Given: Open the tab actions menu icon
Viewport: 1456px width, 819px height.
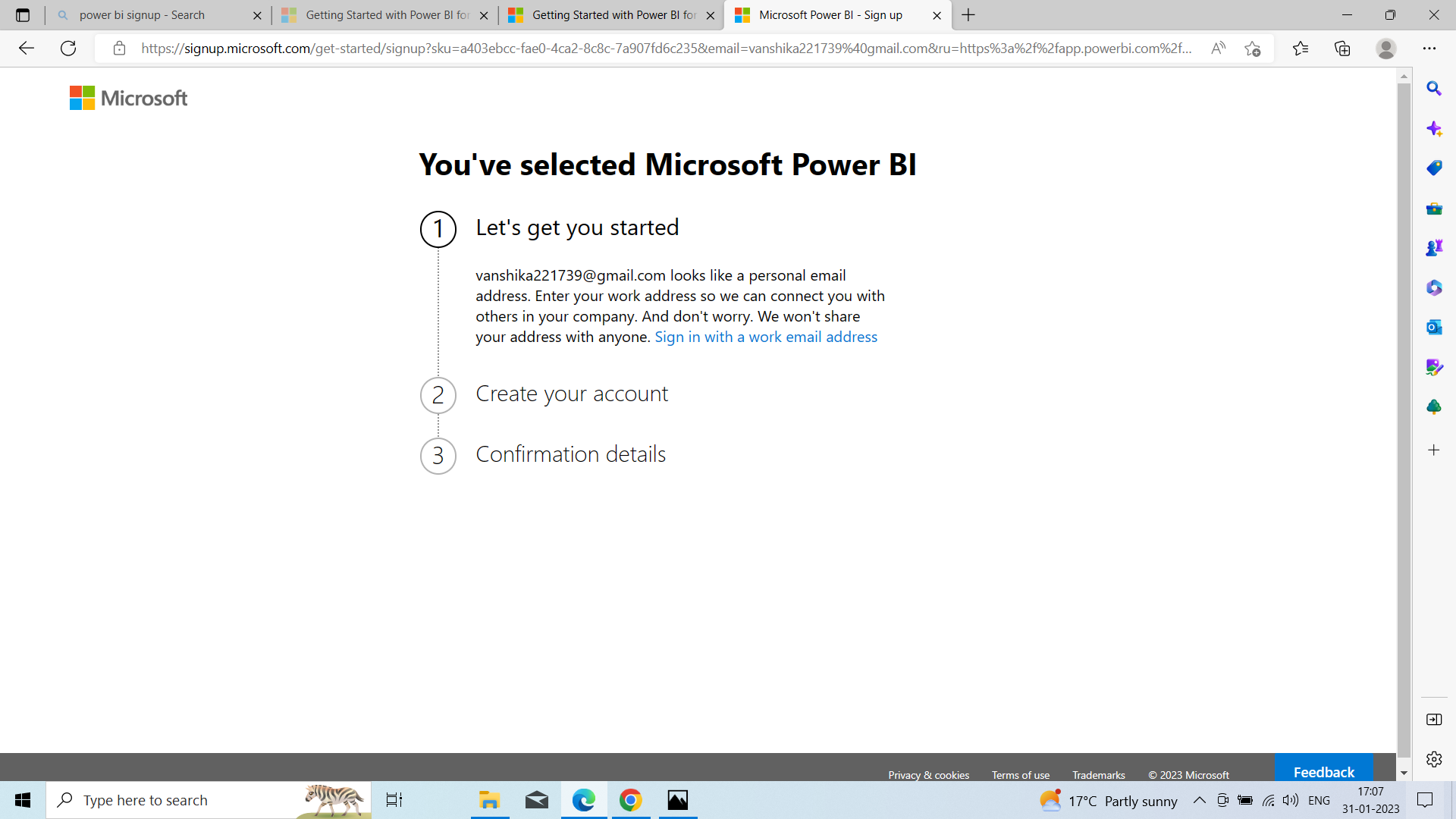Looking at the screenshot, I should coord(23,15).
